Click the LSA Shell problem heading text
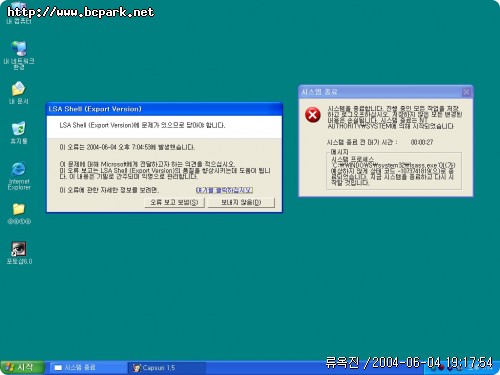This screenshot has height=375, width=500. [x=142, y=125]
